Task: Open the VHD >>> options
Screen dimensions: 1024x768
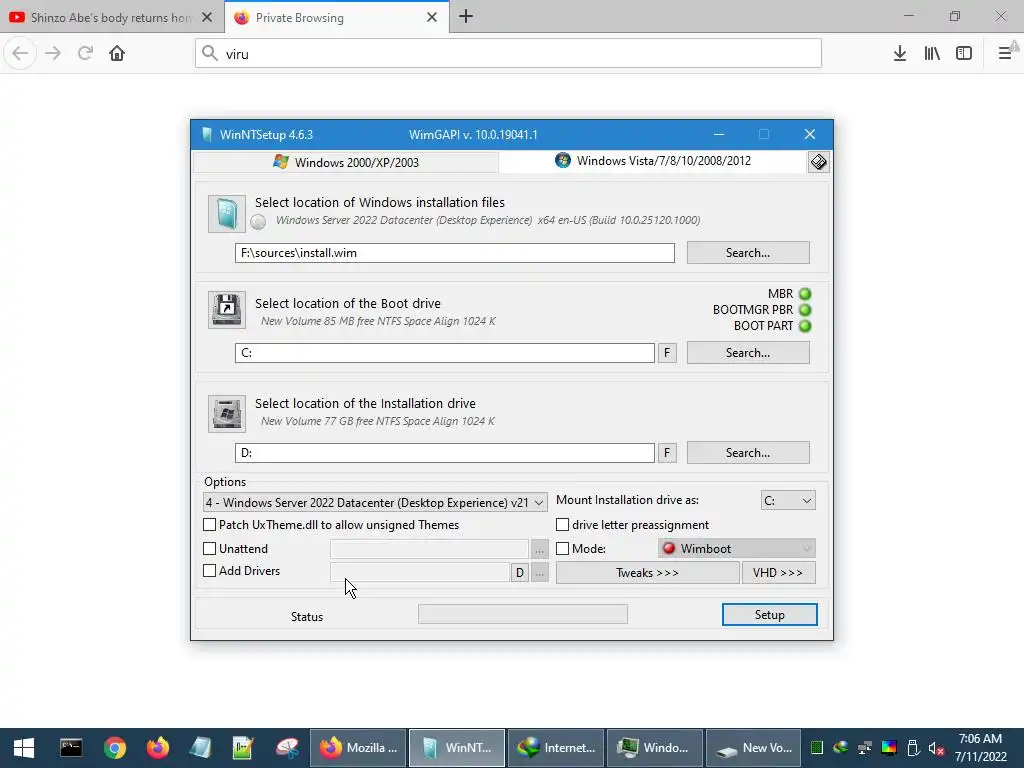Action: coord(778,573)
